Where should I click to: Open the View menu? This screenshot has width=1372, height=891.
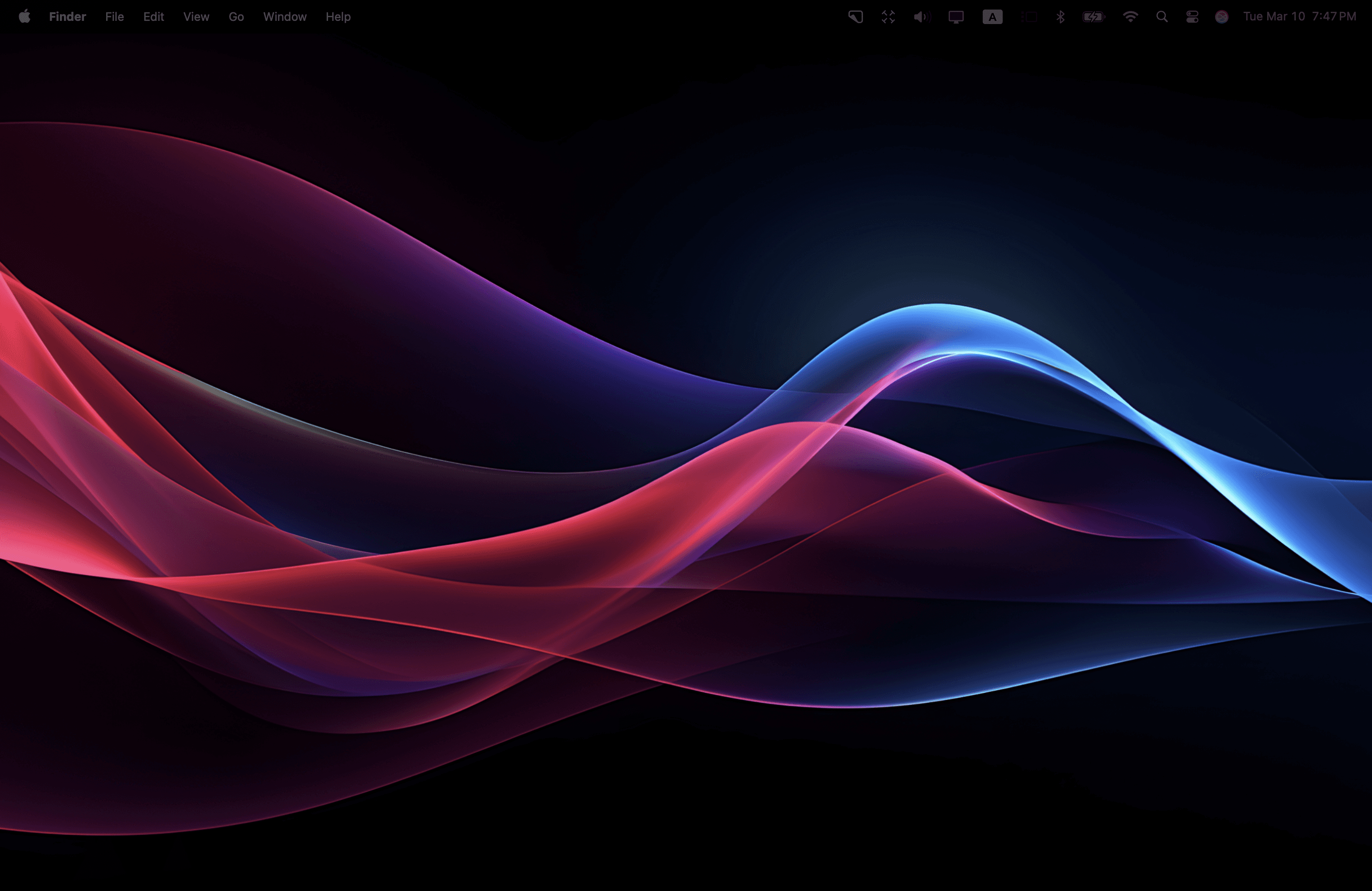[196, 17]
